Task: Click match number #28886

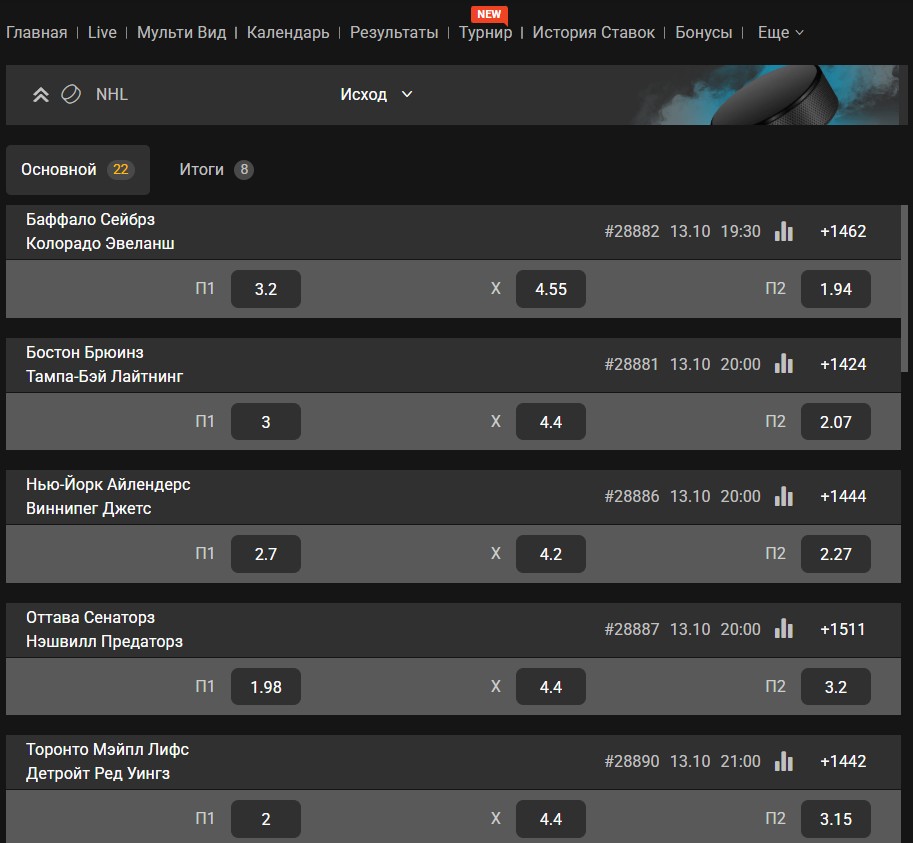Action: (x=632, y=496)
